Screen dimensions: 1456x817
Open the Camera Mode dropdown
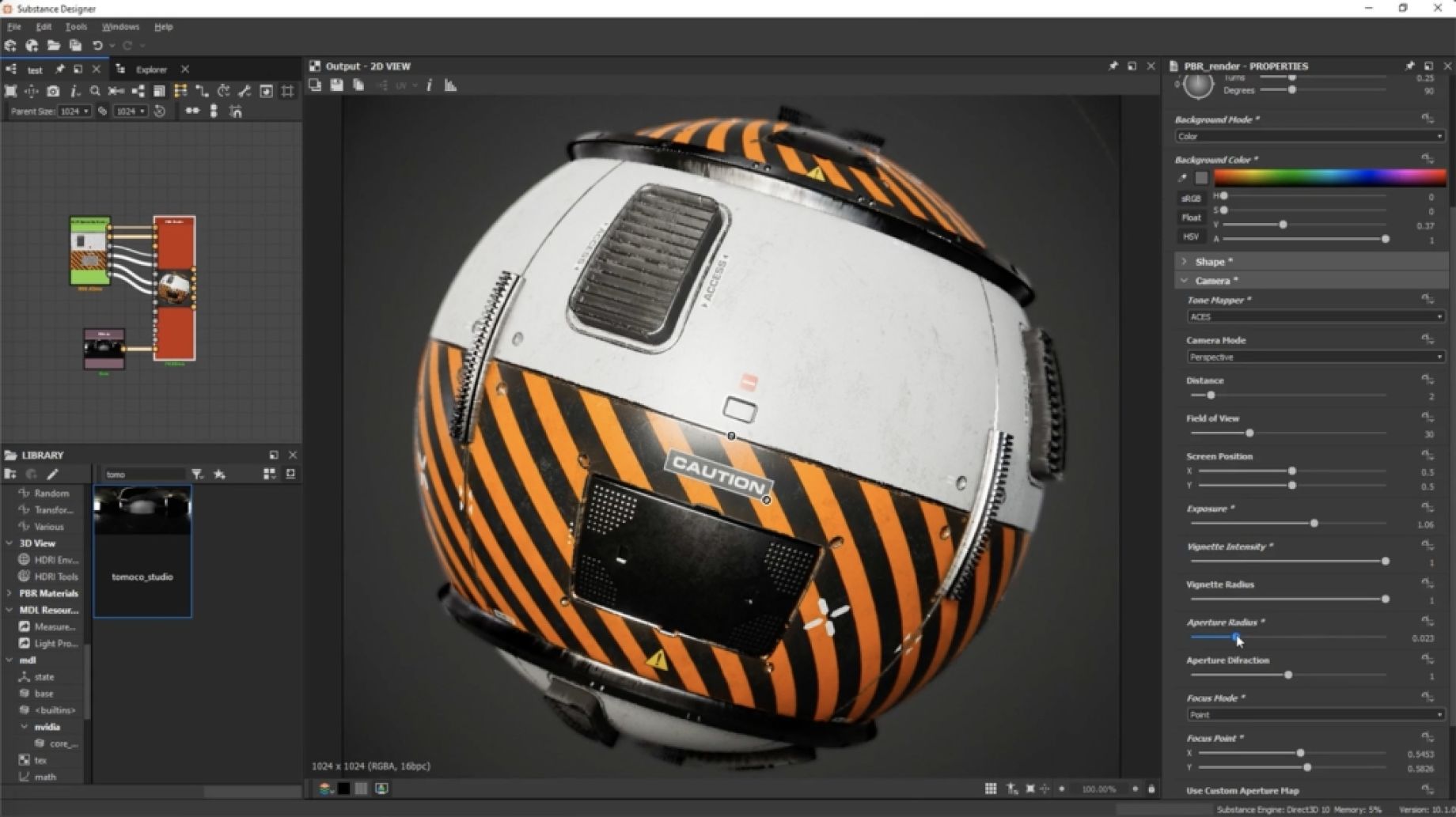1314,357
